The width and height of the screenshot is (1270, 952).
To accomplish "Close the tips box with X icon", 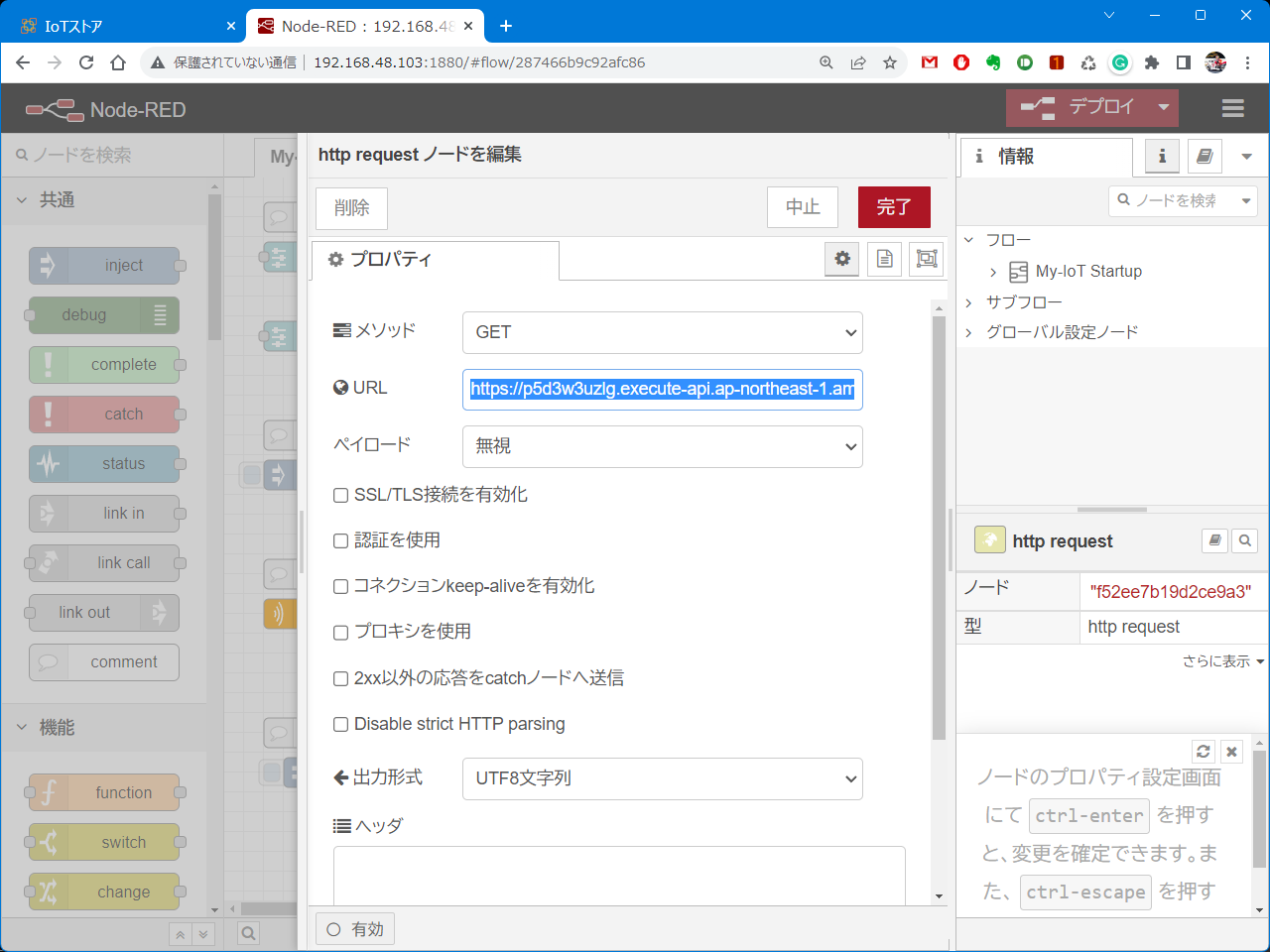I will 1231,752.
